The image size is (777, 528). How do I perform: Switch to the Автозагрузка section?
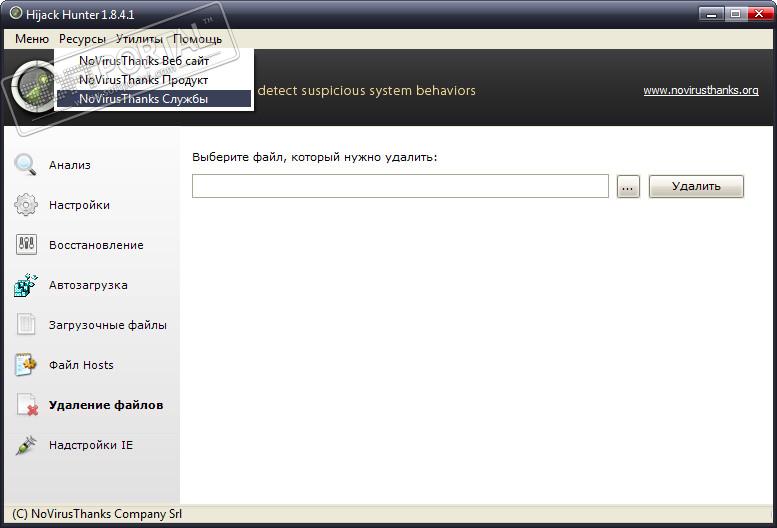click(88, 285)
